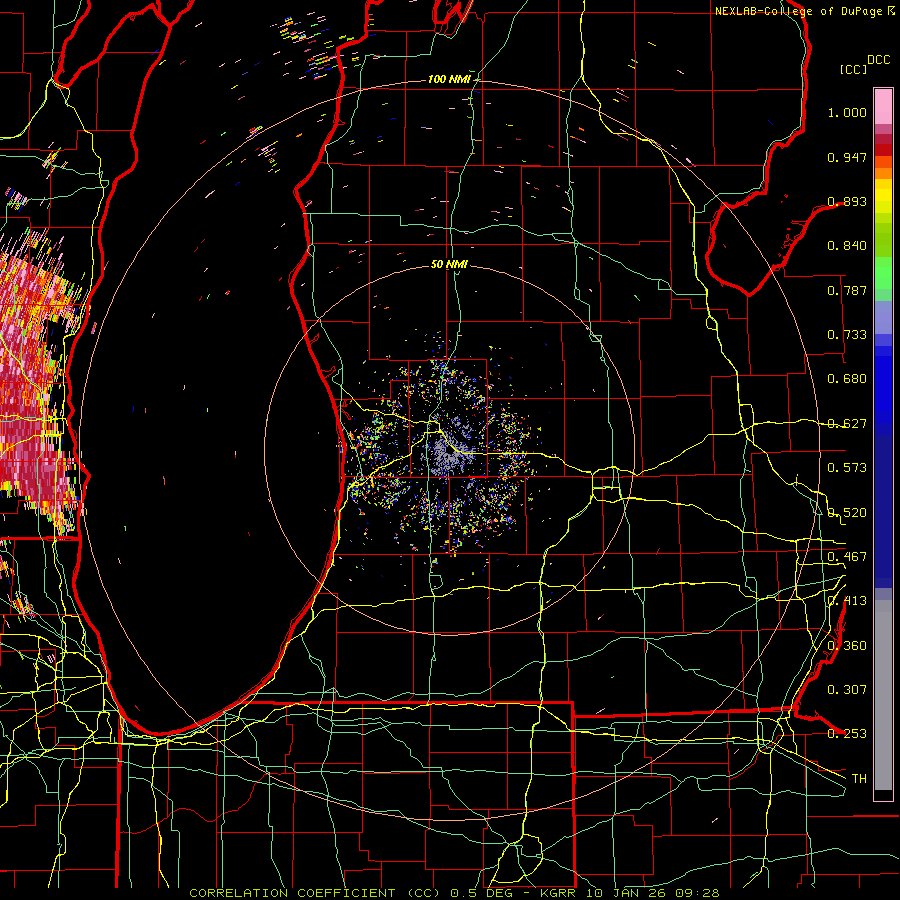Select the 1.000 color scale value
Viewport: 900px width, 900px height.
click(x=847, y=112)
